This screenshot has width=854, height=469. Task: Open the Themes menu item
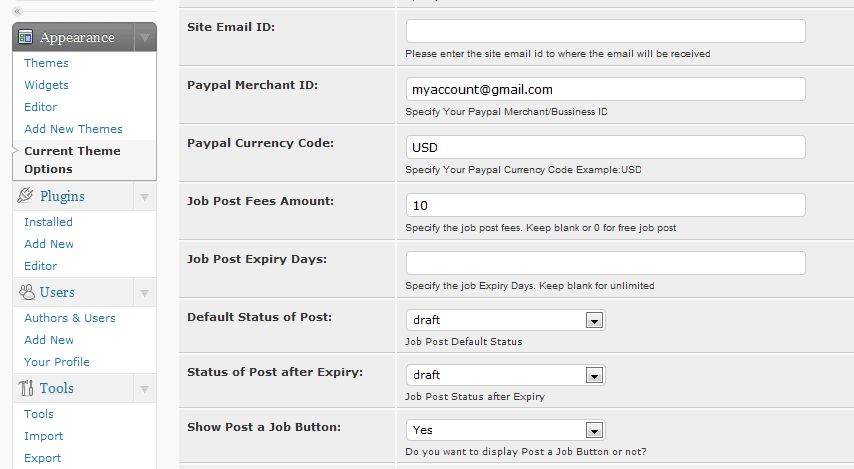(46, 63)
